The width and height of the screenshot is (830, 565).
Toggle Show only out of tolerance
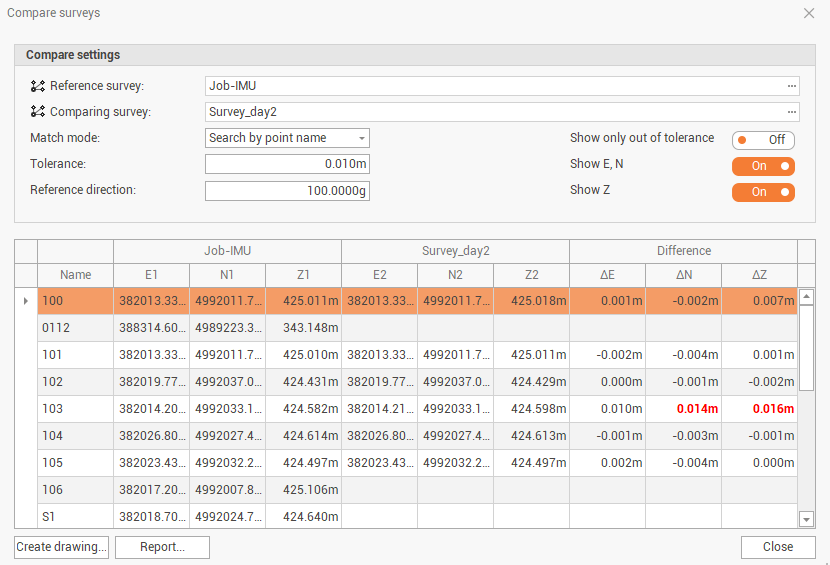point(763,140)
